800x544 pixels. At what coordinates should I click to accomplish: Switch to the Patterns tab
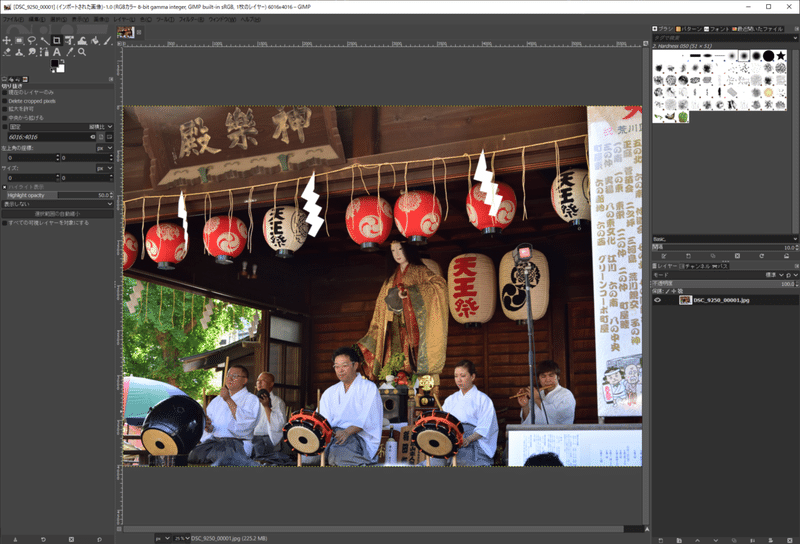(689, 29)
